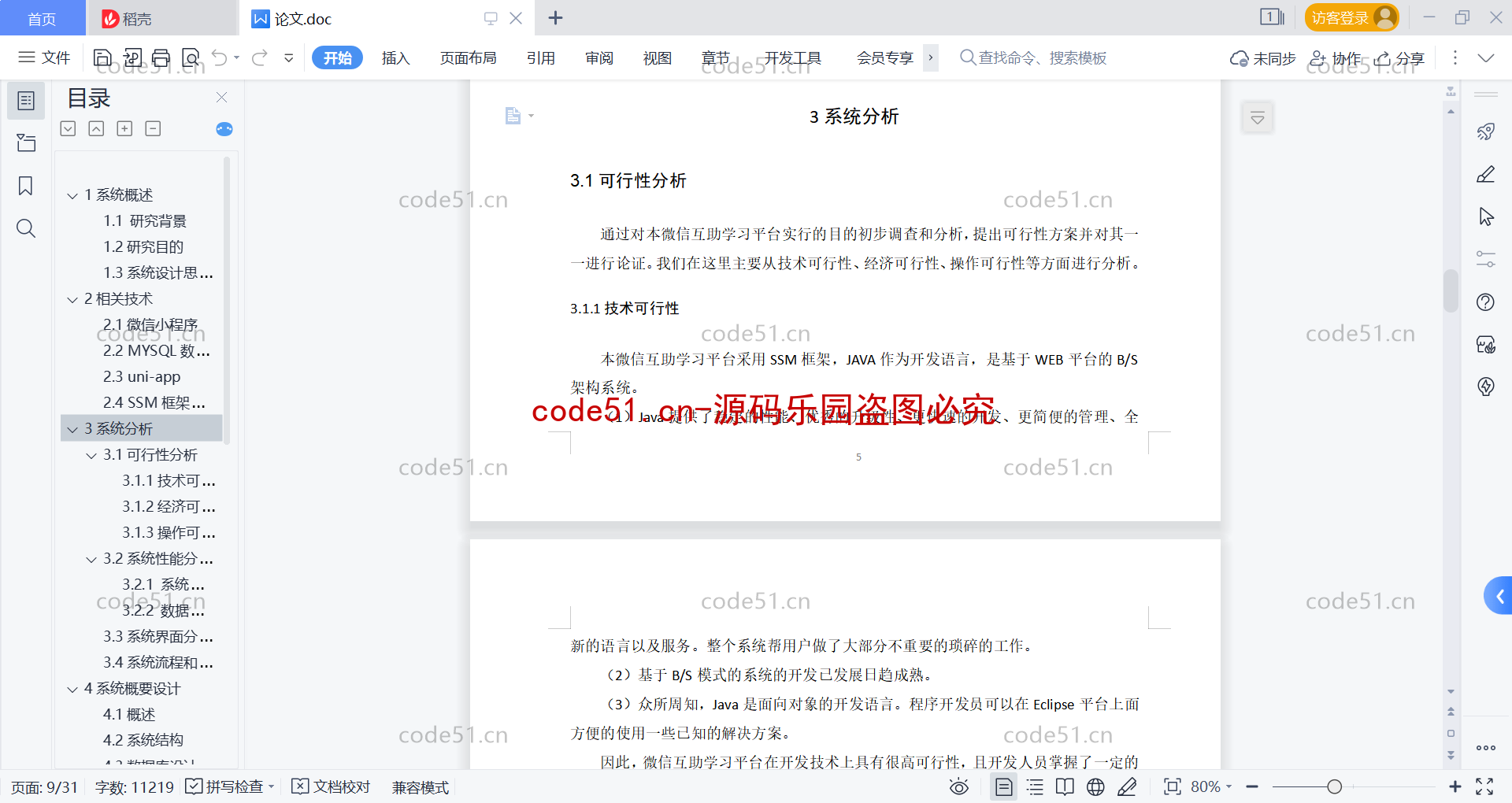1512x803 pixels.
Task: Collapse the 3.2 系统性能分 node
Action: pos(91,559)
